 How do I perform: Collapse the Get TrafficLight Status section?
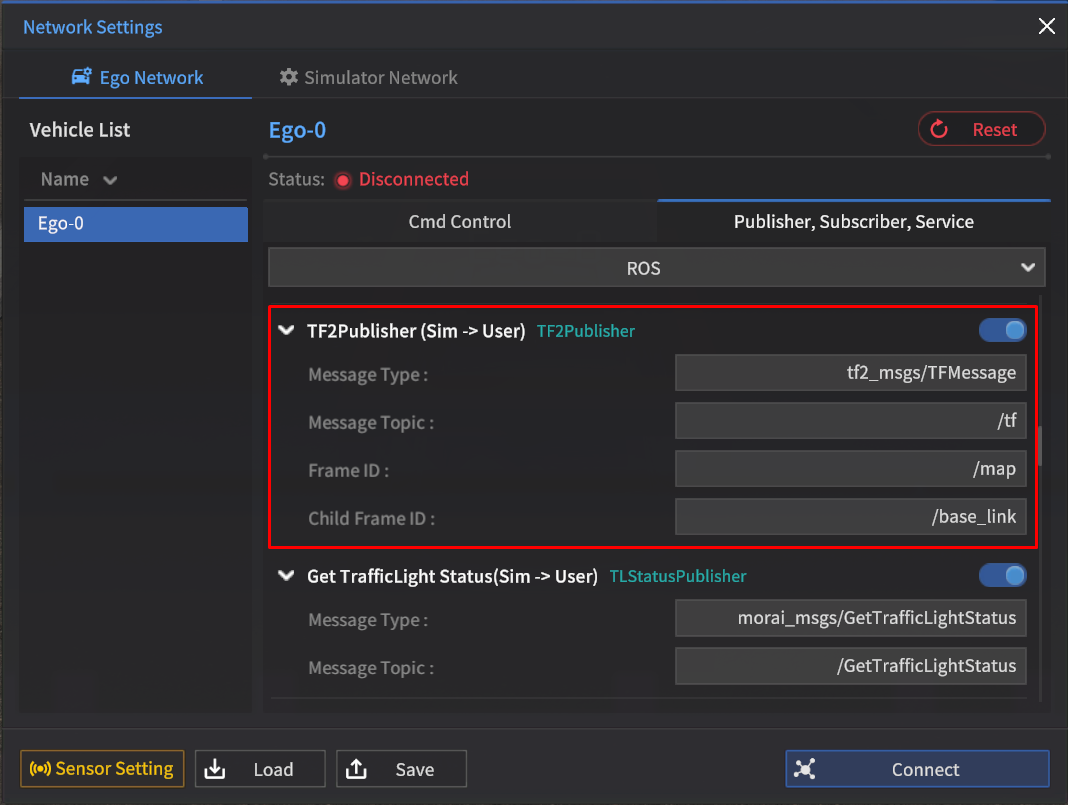287,576
